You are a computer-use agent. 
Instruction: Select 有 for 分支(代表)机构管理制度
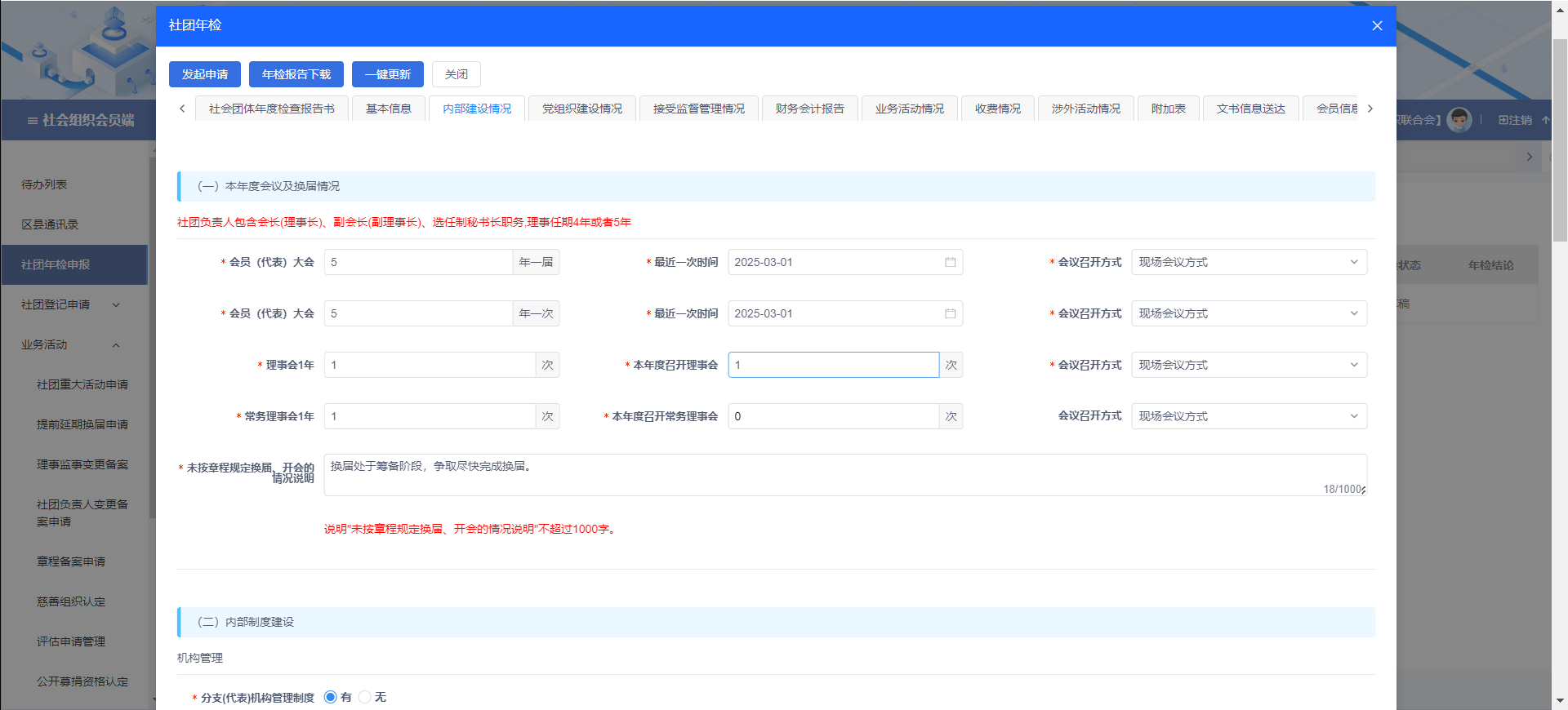coord(331,697)
